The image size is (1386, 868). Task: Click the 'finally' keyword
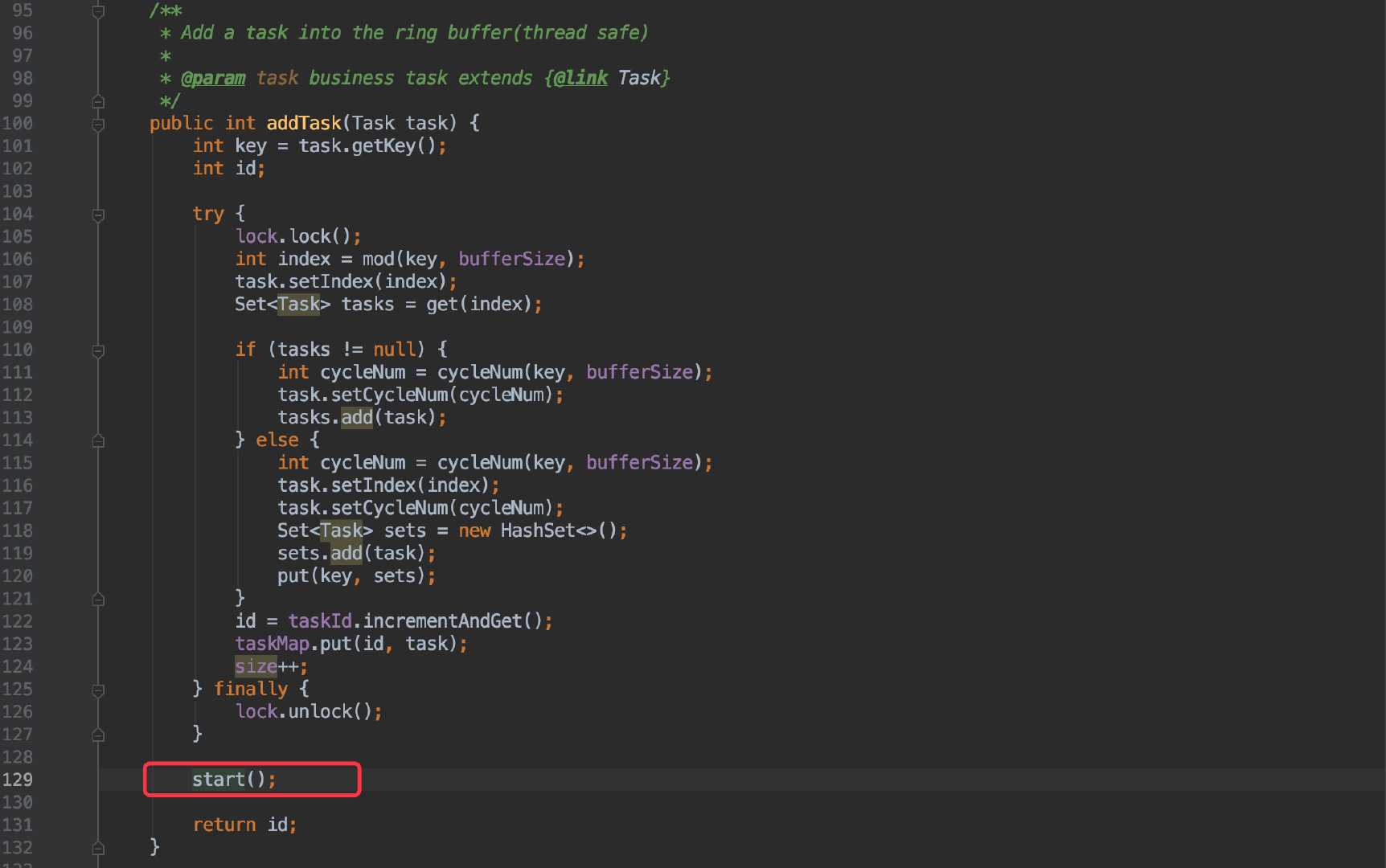(x=251, y=689)
